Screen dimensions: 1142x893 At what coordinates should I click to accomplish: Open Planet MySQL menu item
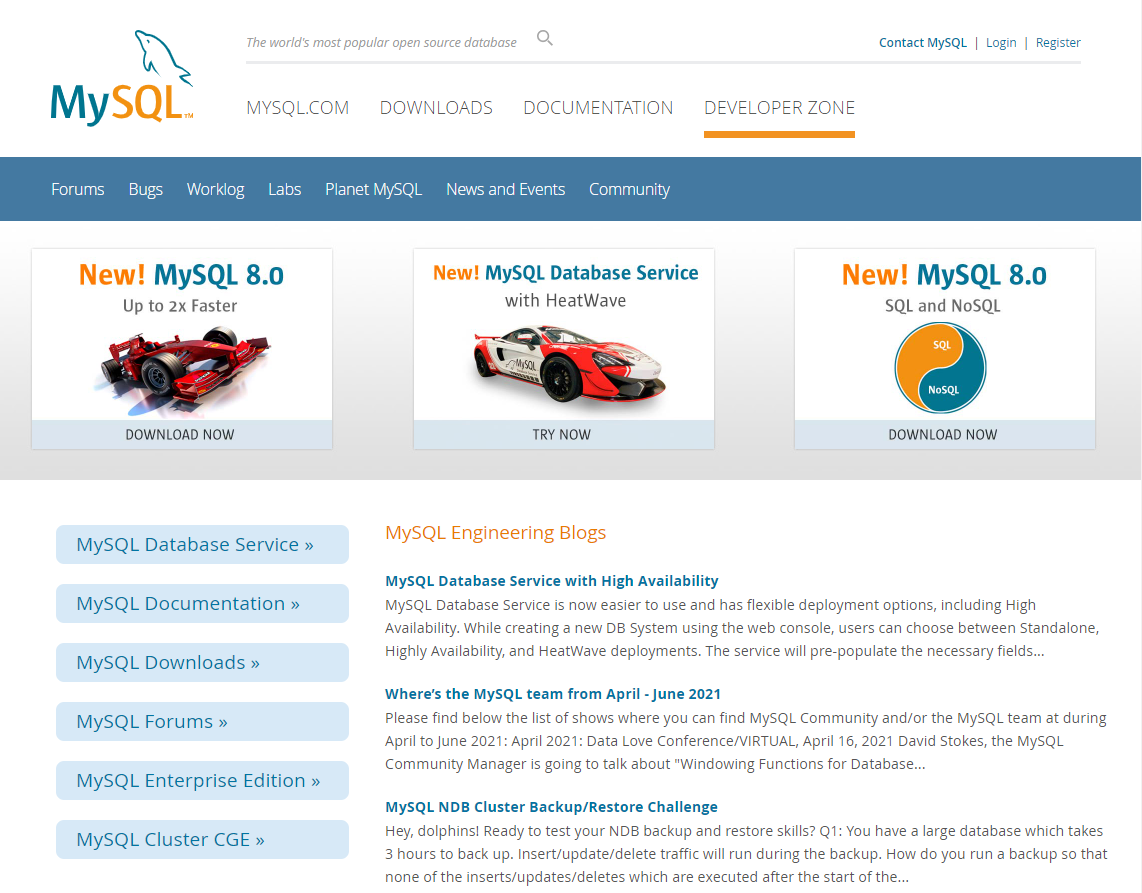click(374, 189)
